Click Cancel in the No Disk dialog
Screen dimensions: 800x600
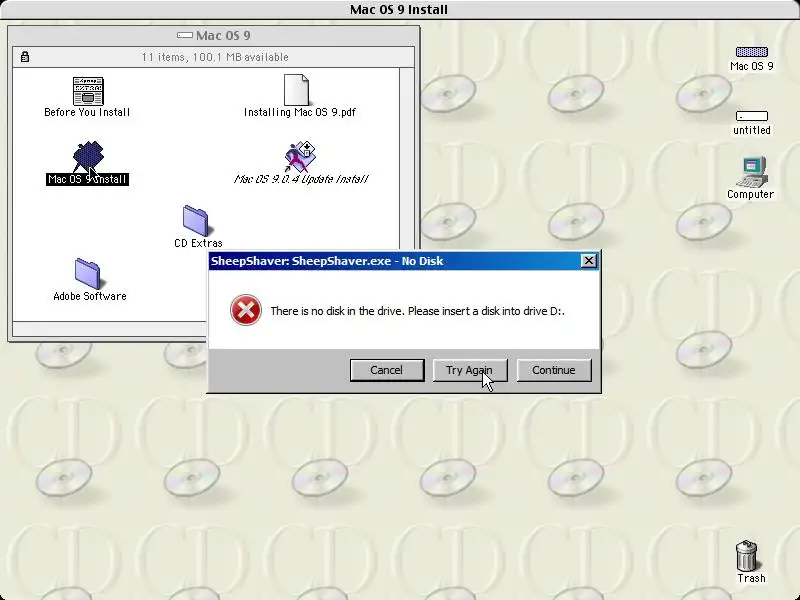coord(387,370)
